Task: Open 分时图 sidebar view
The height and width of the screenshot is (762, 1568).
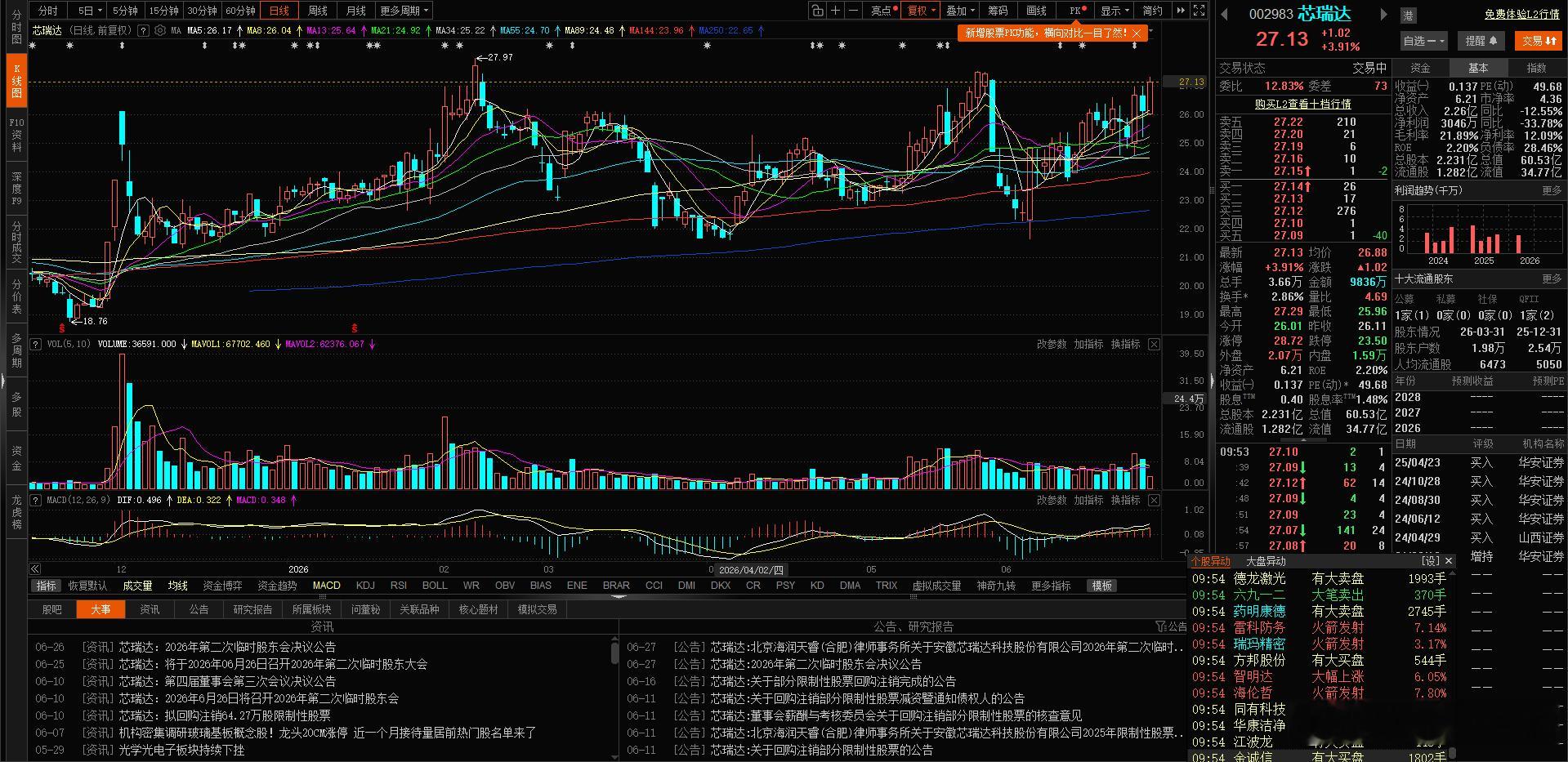Action: (x=16, y=28)
